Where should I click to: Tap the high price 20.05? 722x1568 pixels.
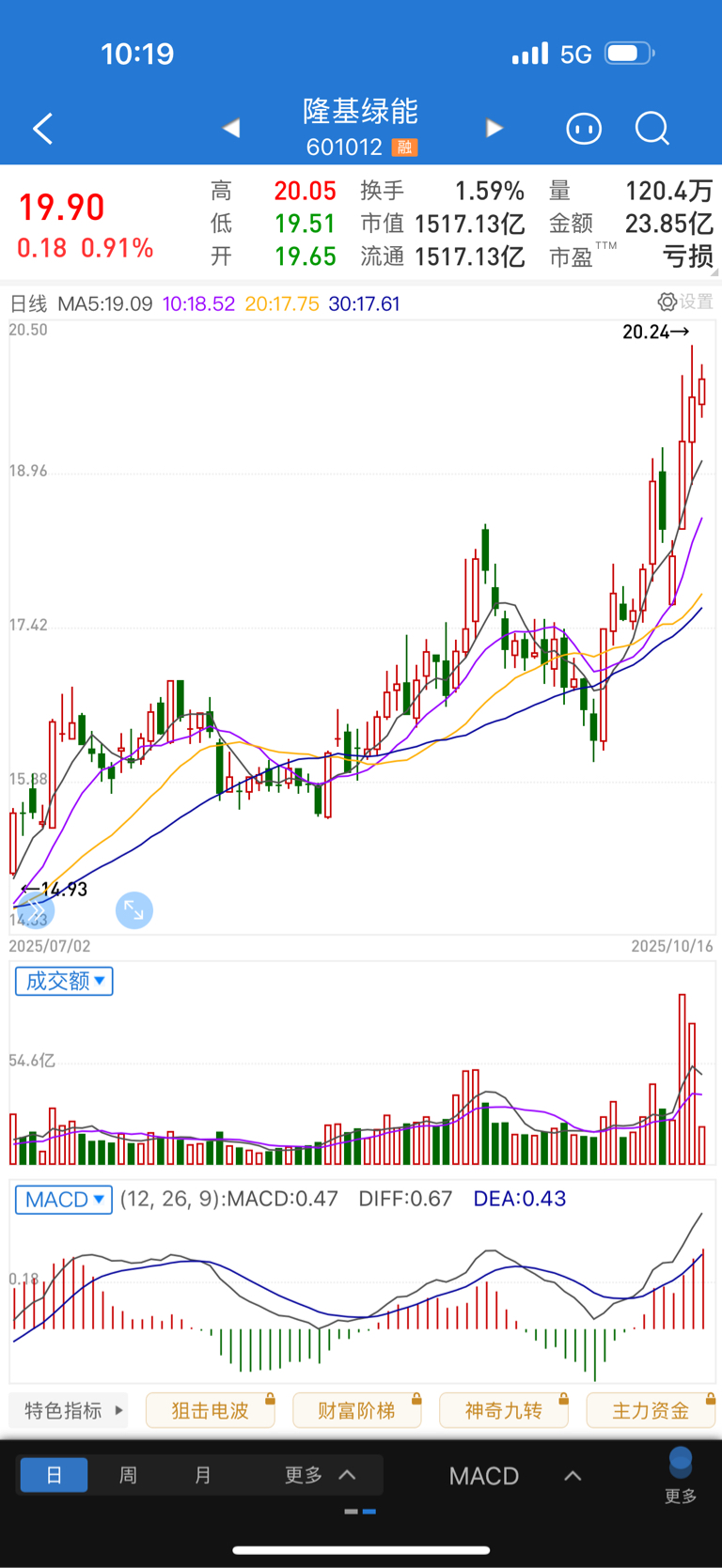(x=305, y=191)
